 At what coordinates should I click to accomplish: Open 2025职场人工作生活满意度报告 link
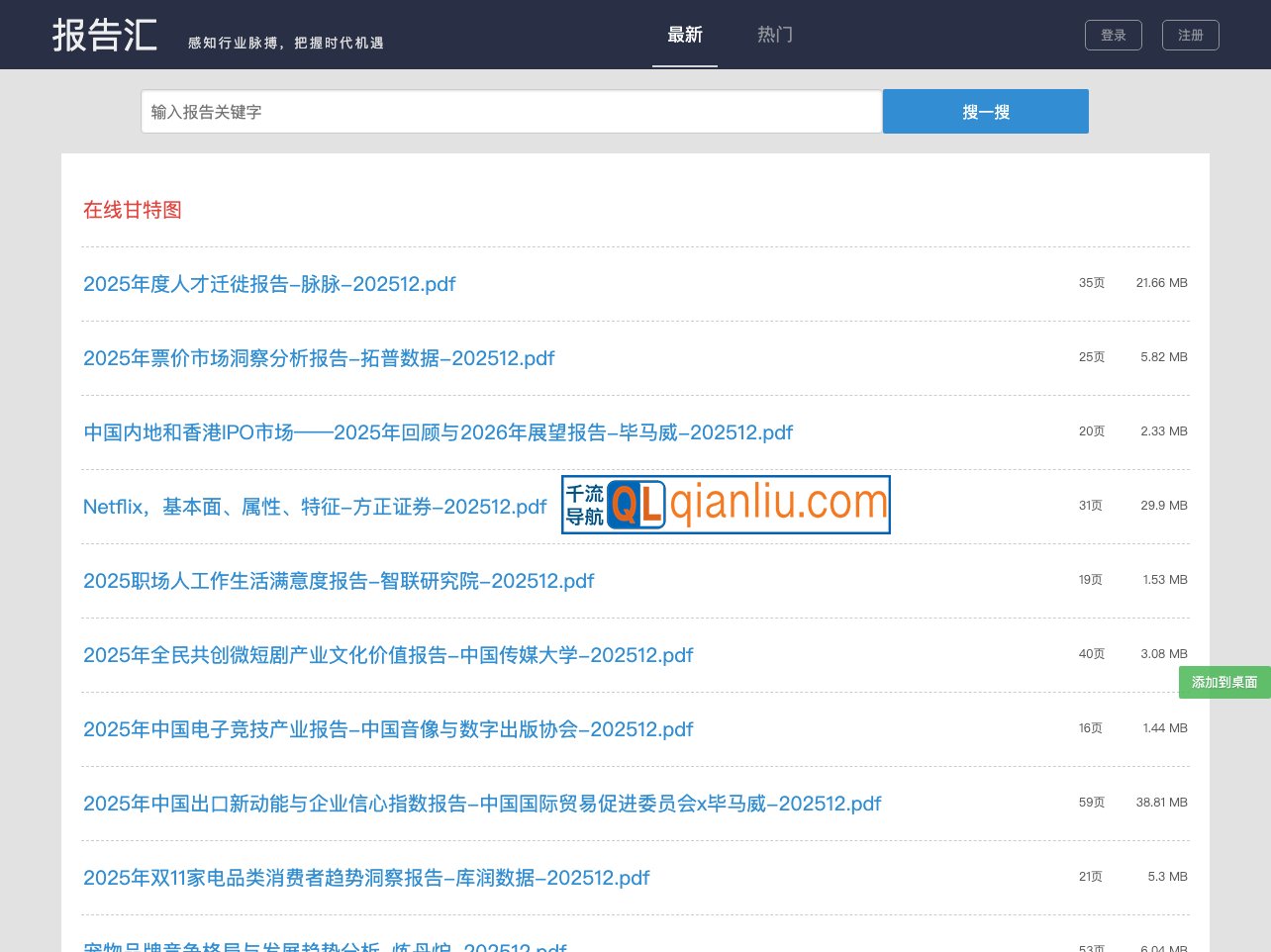click(339, 581)
